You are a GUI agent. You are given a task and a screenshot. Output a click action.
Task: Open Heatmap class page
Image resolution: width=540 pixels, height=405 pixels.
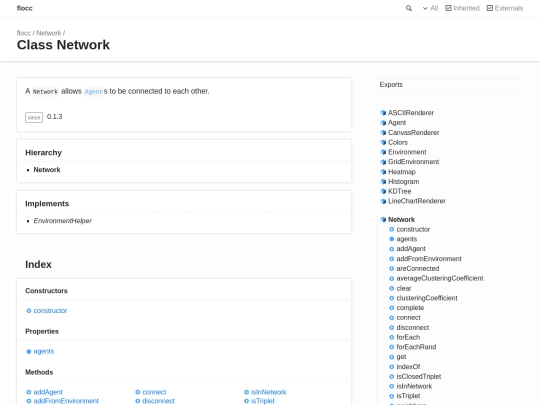(x=402, y=172)
